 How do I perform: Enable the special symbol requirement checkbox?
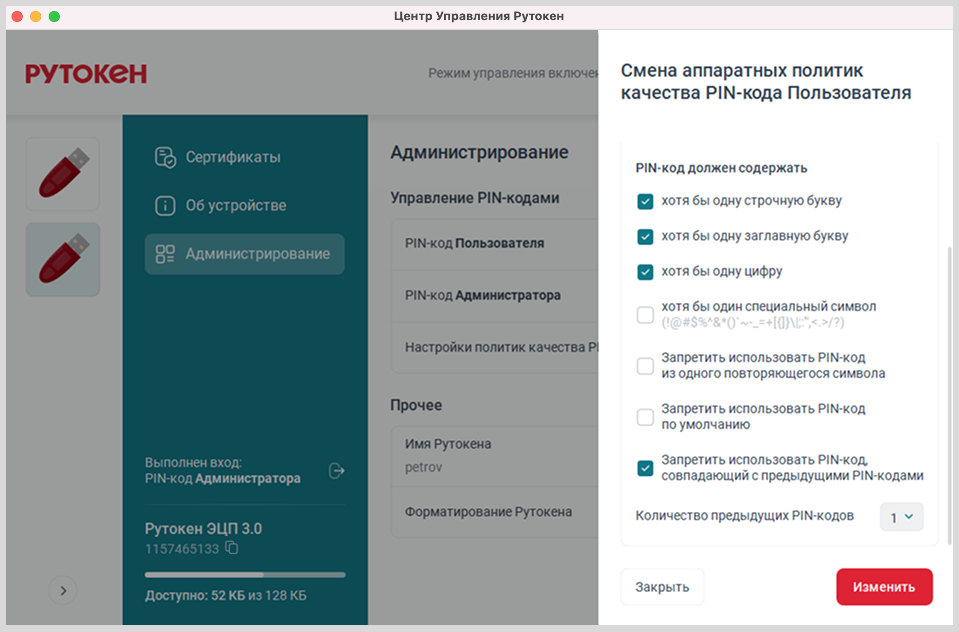tap(645, 315)
